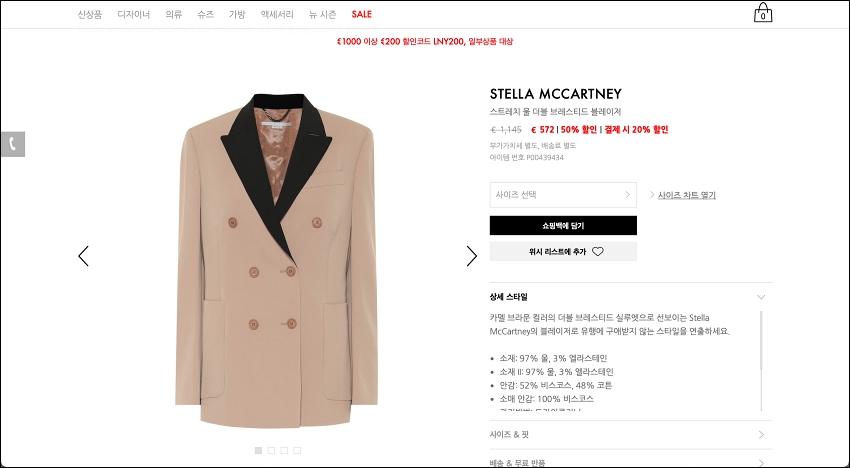Expand the 배송 & 무료 반품 section
The image size is (850, 468).
[x=630, y=463]
